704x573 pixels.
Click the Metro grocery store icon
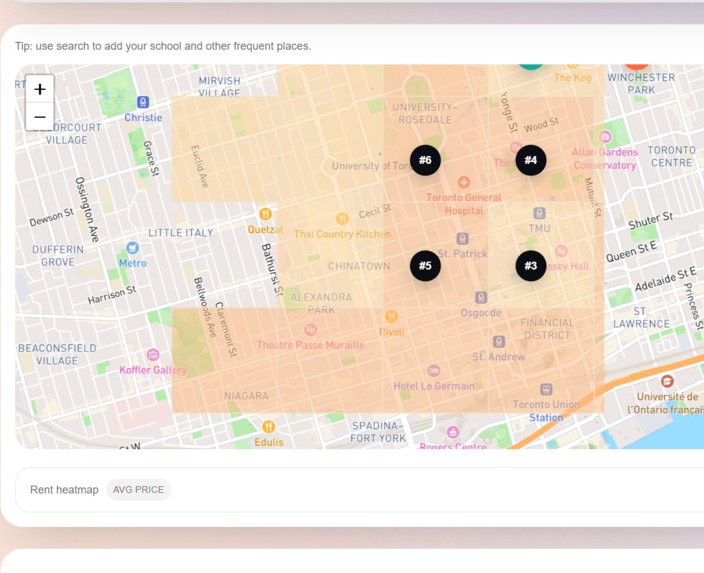tap(132, 247)
